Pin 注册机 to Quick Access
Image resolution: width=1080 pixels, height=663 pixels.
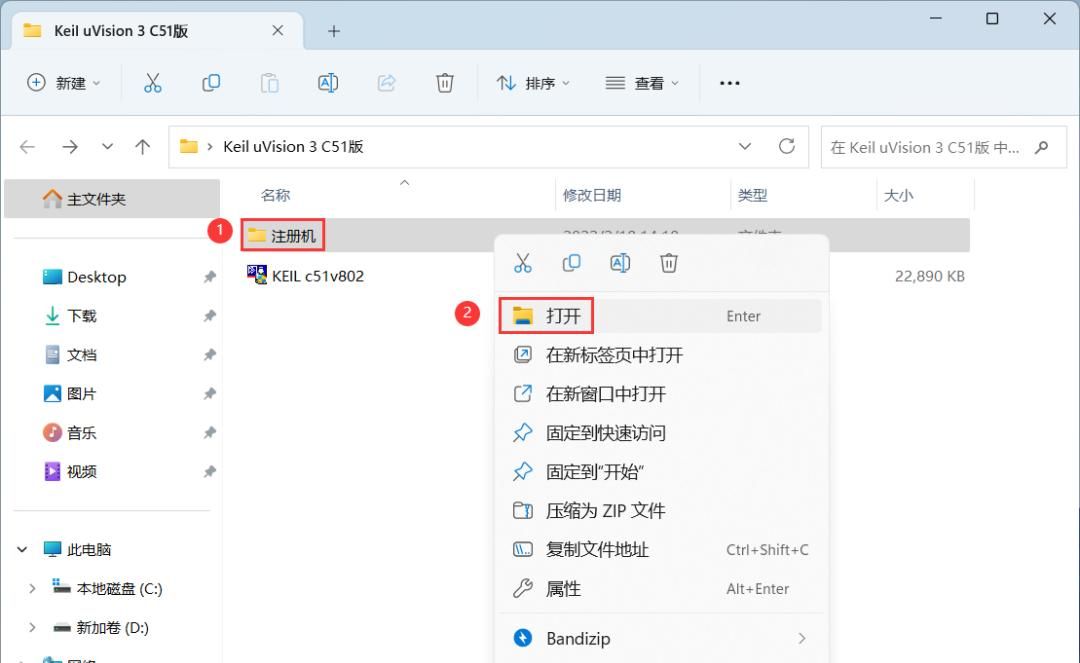point(601,432)
